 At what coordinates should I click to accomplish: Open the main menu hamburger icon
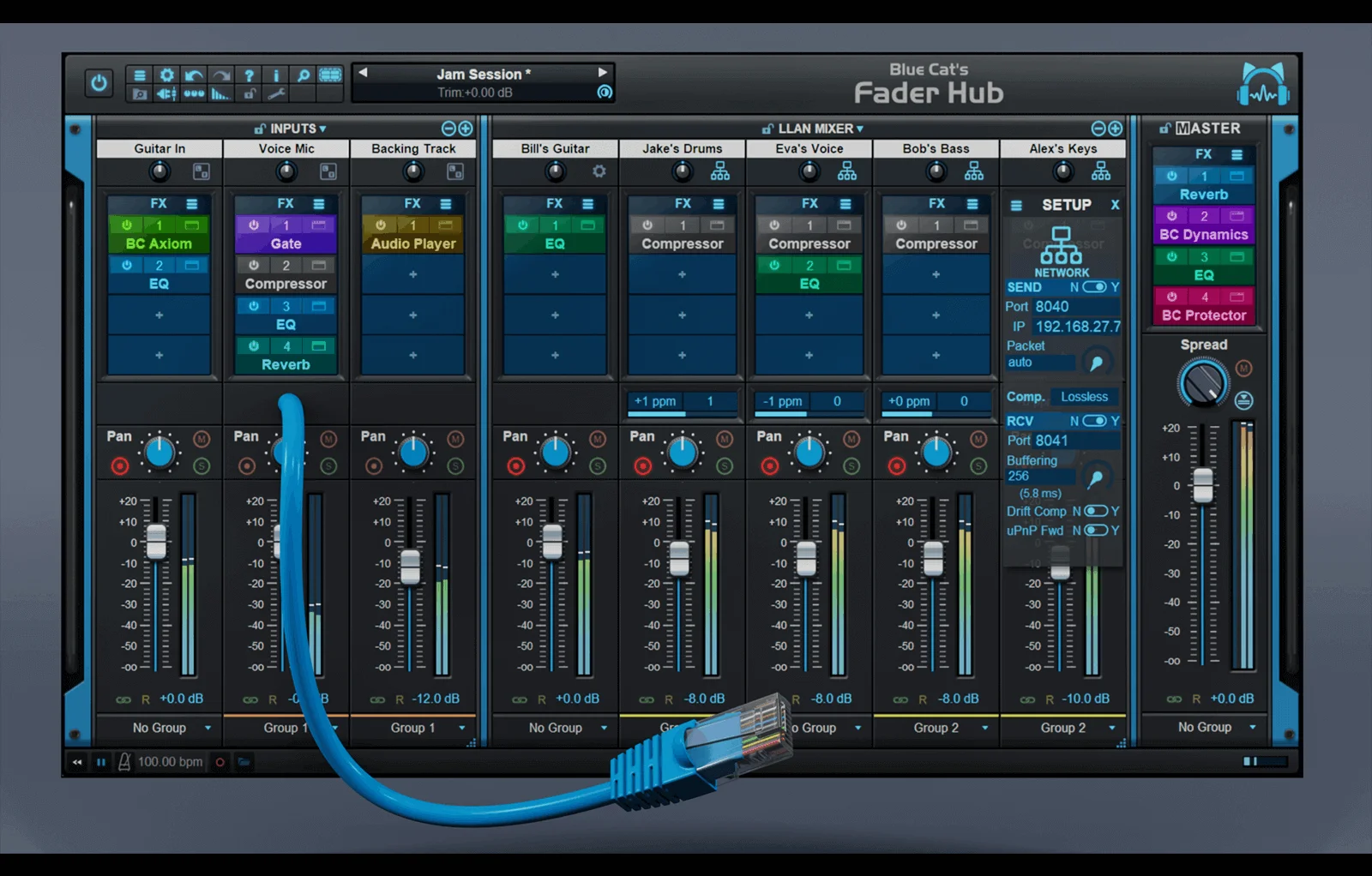[x=139, y=75]
